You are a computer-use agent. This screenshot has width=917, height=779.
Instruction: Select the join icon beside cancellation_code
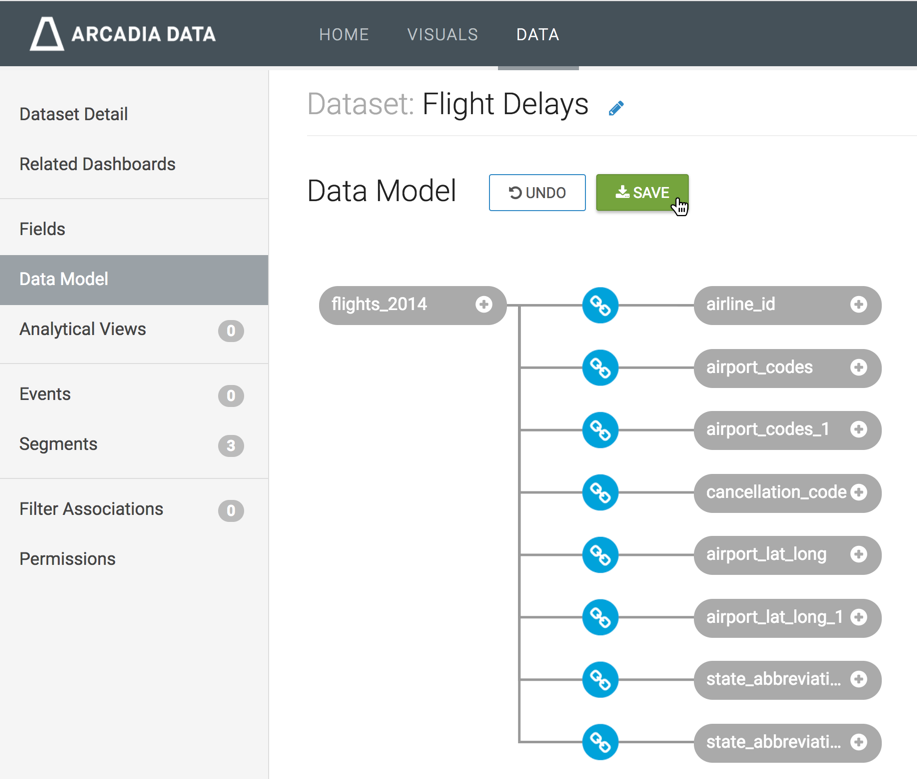tap(600, 493)
